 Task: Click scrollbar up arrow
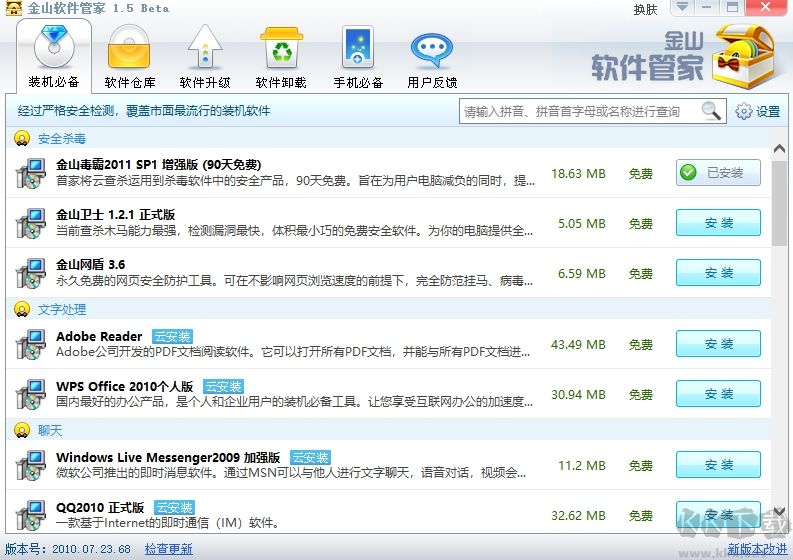779,149
